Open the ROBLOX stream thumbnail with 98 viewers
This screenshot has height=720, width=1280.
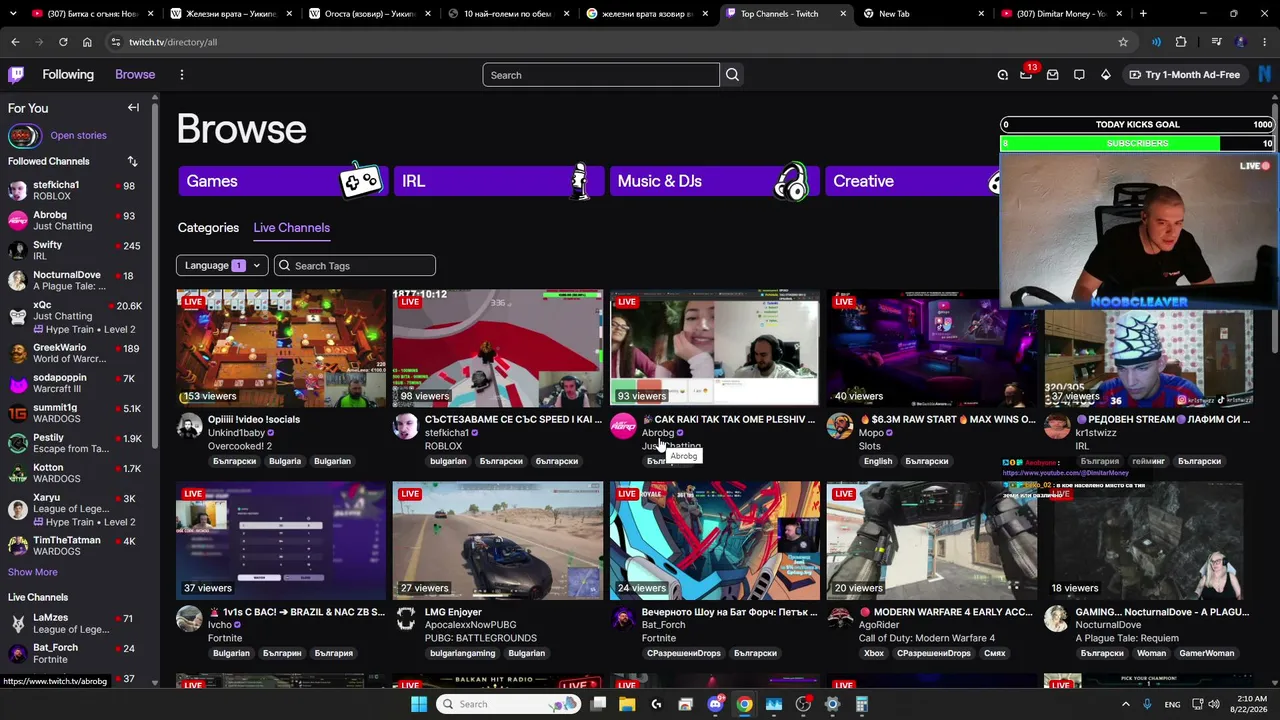pyautogui.click(x=498, y=348)
